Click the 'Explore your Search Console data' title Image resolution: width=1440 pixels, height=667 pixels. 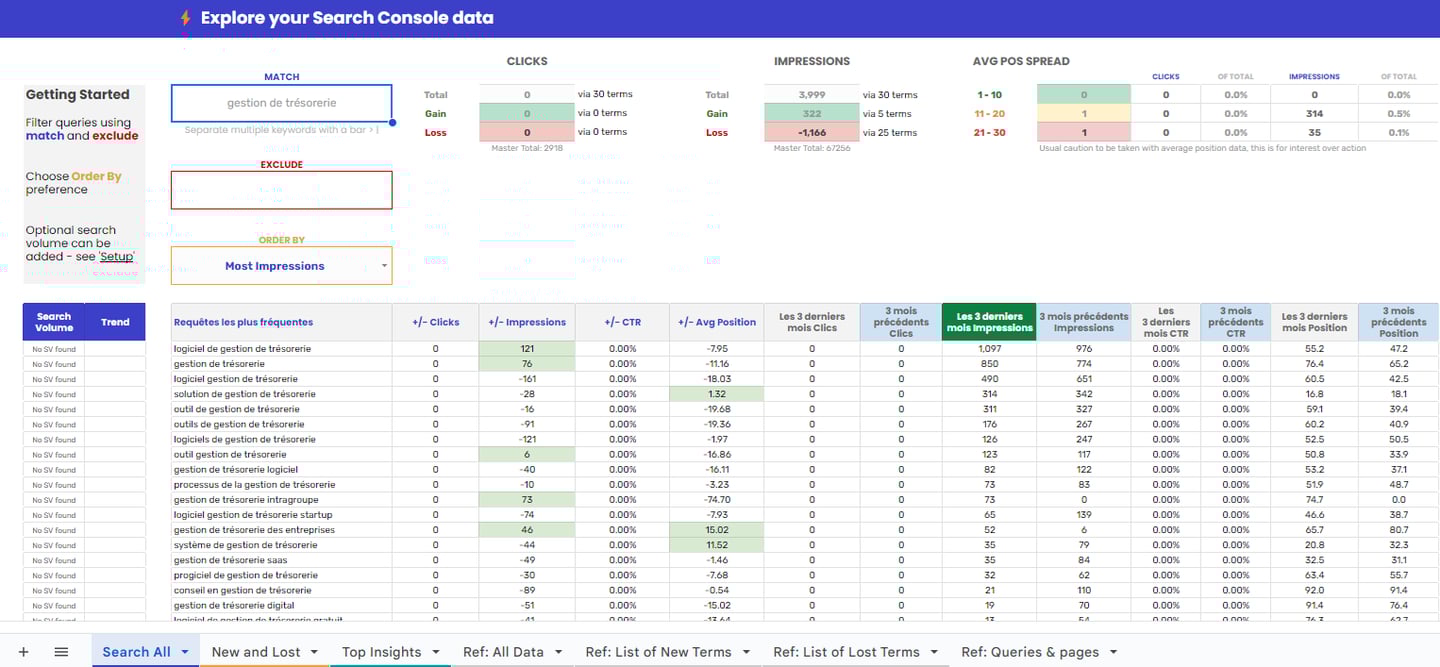tap(347, 18)
